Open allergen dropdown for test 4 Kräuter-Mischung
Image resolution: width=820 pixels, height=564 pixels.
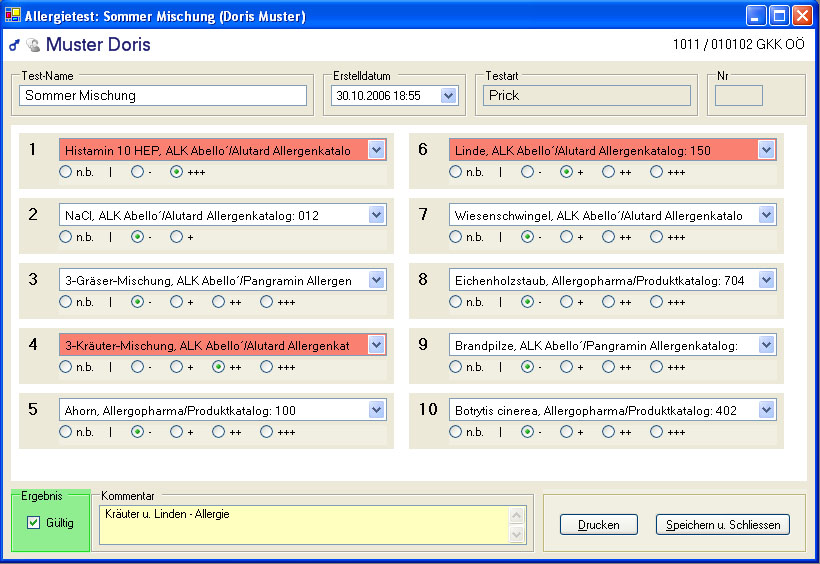(377, 345)
